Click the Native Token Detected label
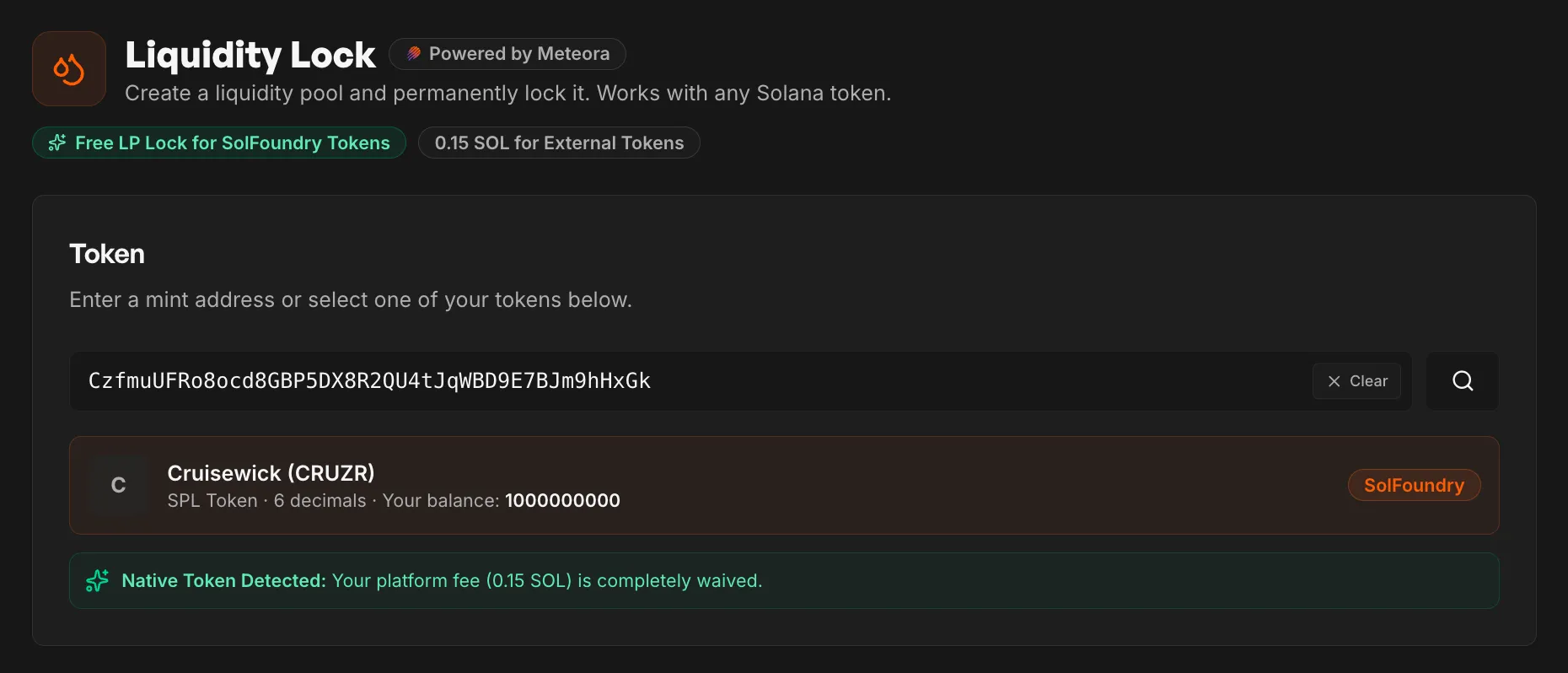The width and height of the screenshot is (1568, 673). tap(223, 581)
